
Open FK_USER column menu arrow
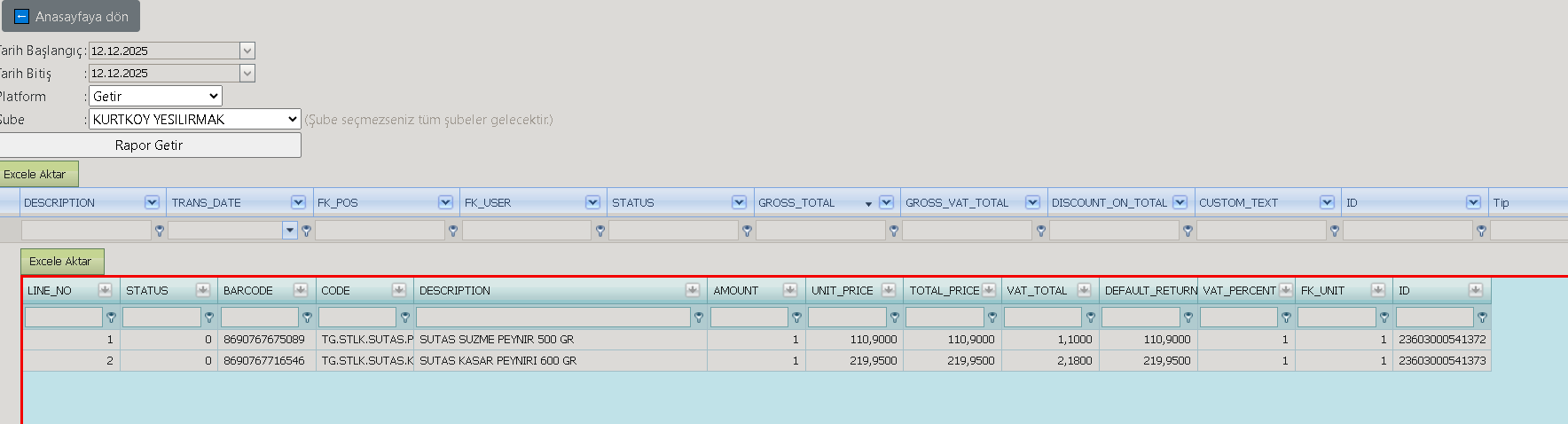(592, 202)
